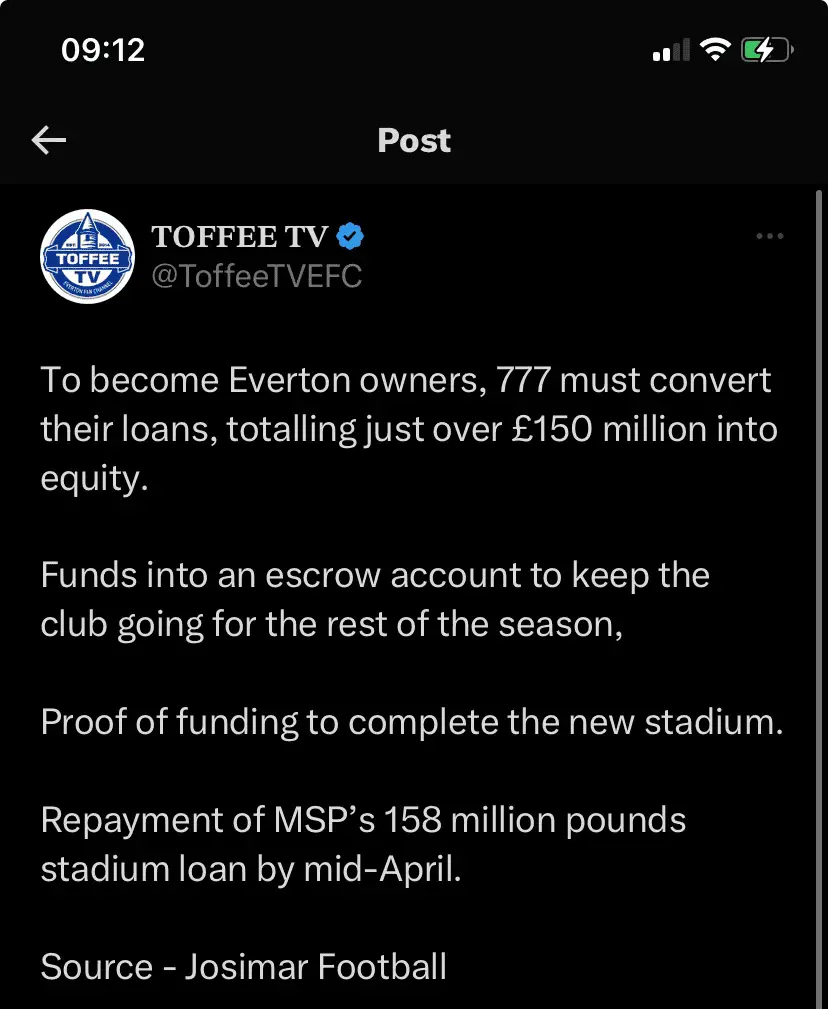
Task: Tap the MSP stadium loan repayment paragraph
Action: coord(364,844)
